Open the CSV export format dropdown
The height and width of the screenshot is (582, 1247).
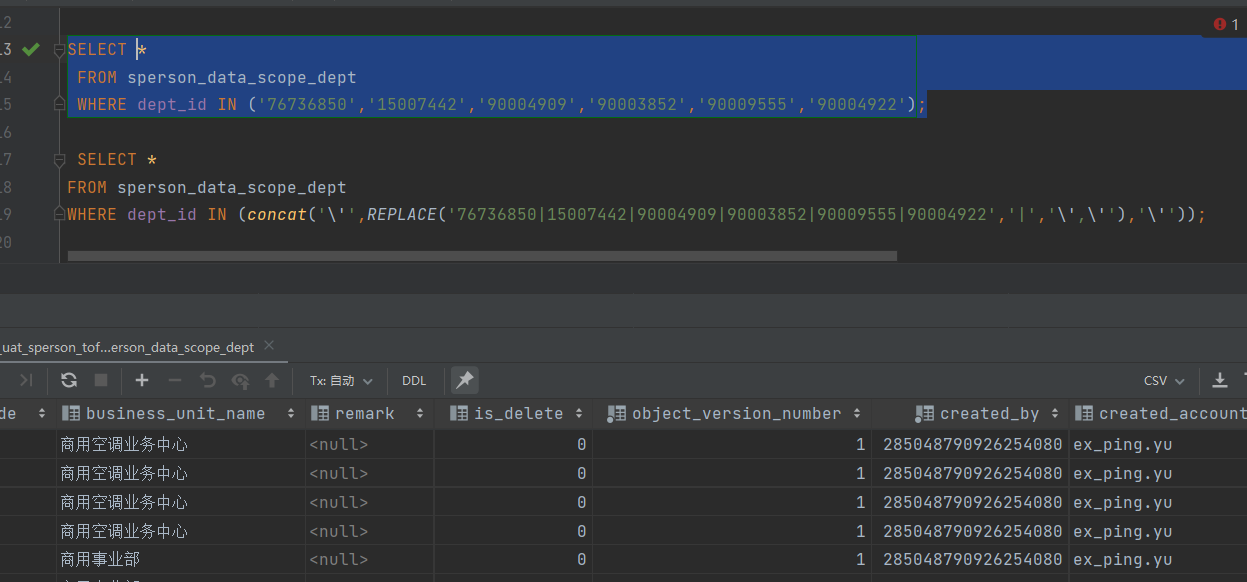point(1165,381)
